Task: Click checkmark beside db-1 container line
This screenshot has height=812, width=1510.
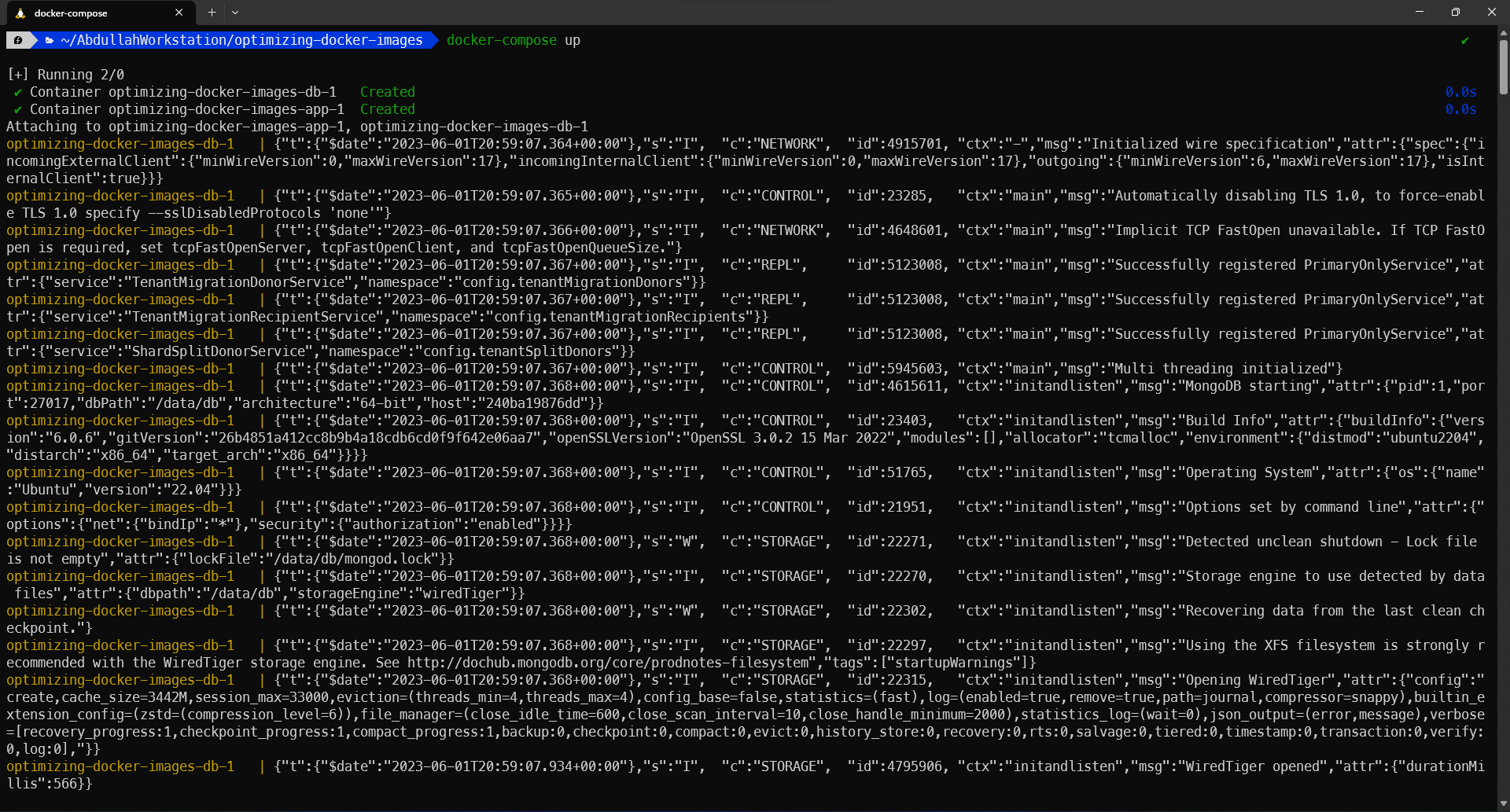Action: click(x=17, y=92)
